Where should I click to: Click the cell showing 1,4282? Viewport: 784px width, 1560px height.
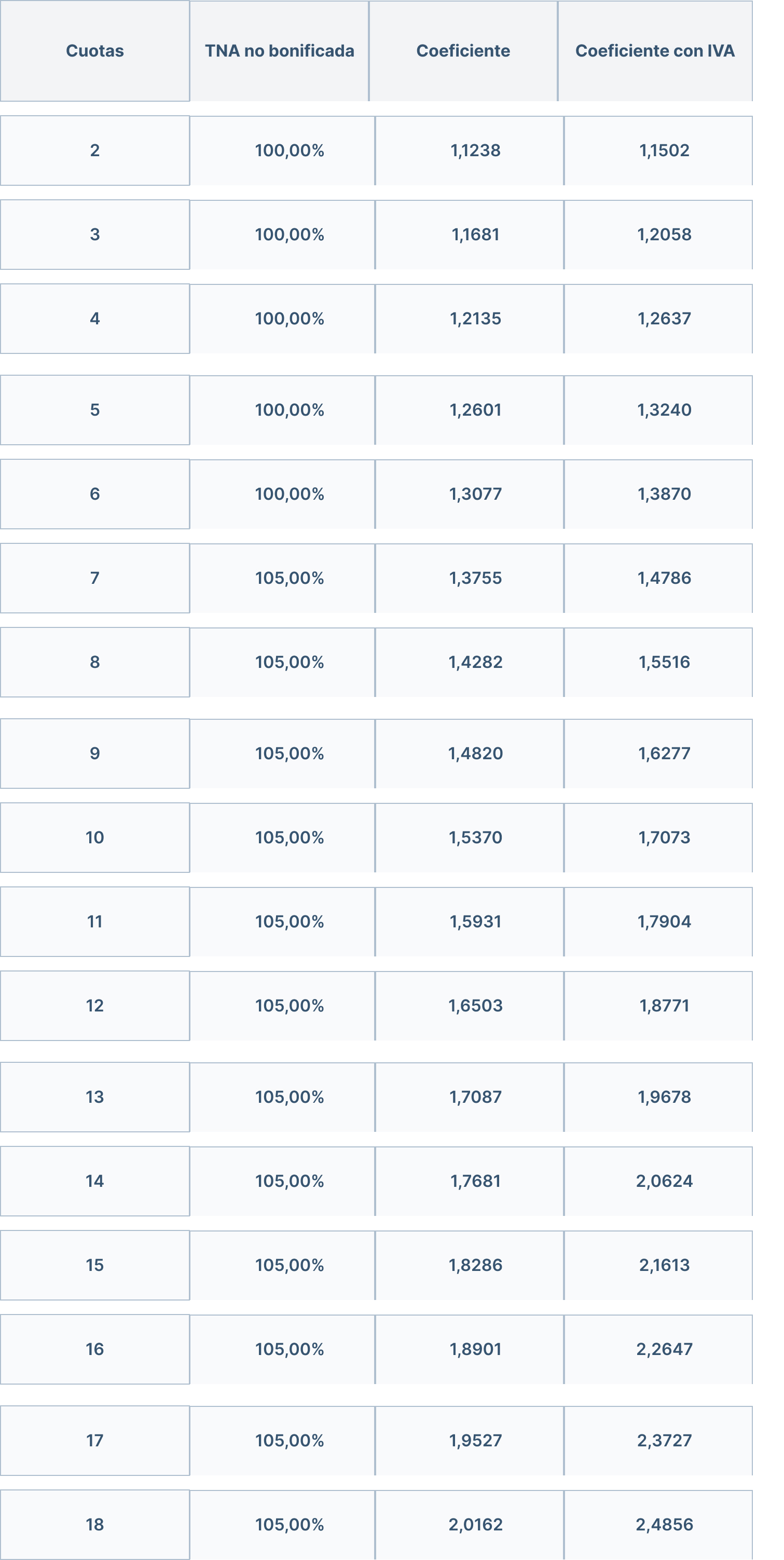click(x=475, y=663)
